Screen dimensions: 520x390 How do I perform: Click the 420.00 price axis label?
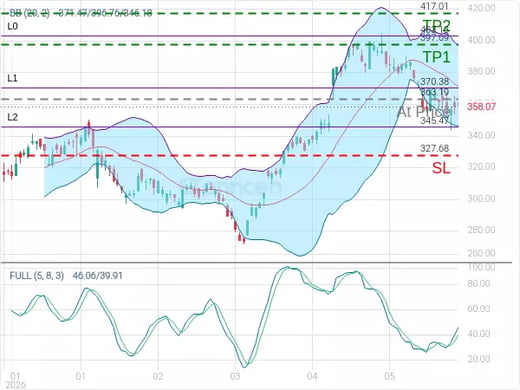(481, 8)
